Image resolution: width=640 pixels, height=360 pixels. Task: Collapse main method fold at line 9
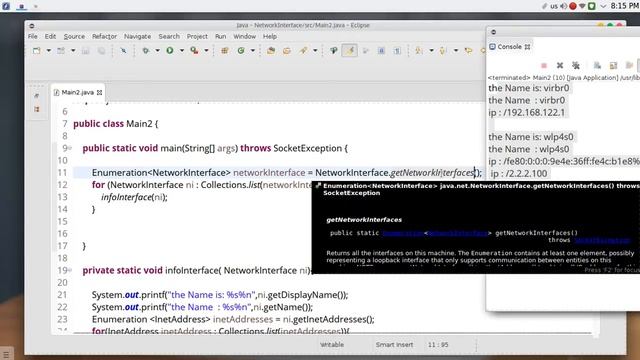pos(70,148)
